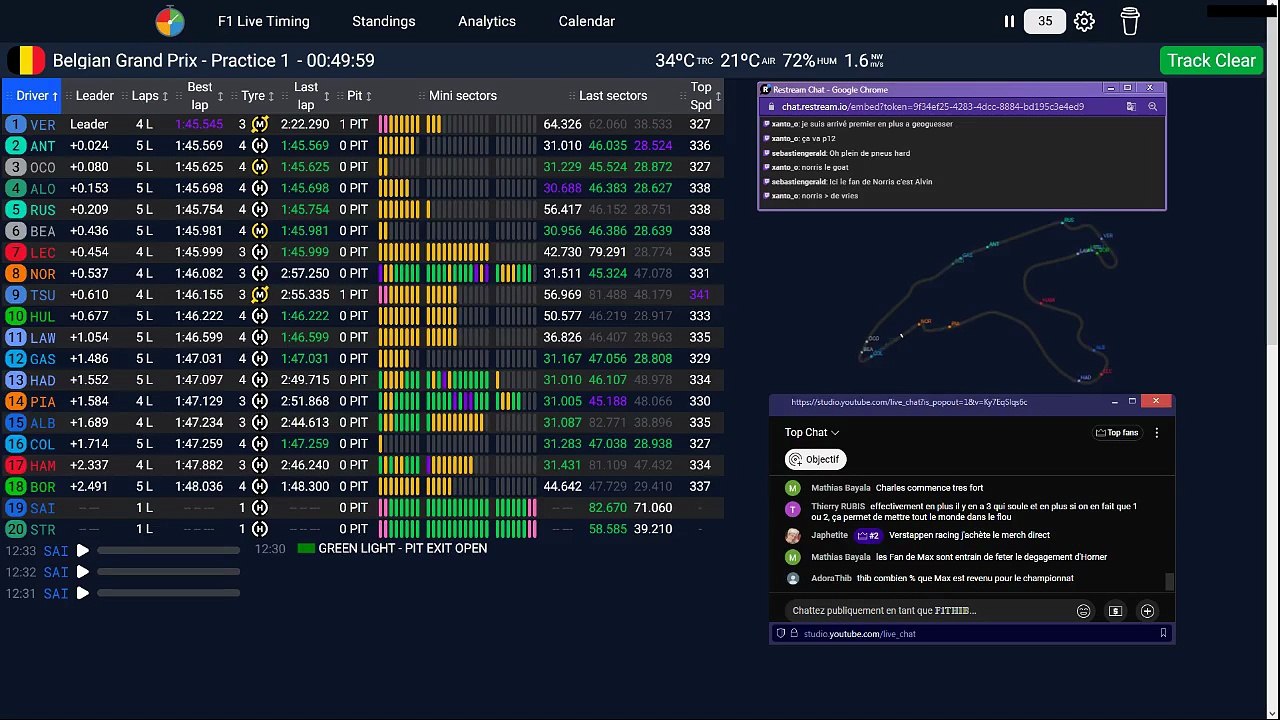Sort table by Top Spd column
1280x720 pixels.
point(701,96)
